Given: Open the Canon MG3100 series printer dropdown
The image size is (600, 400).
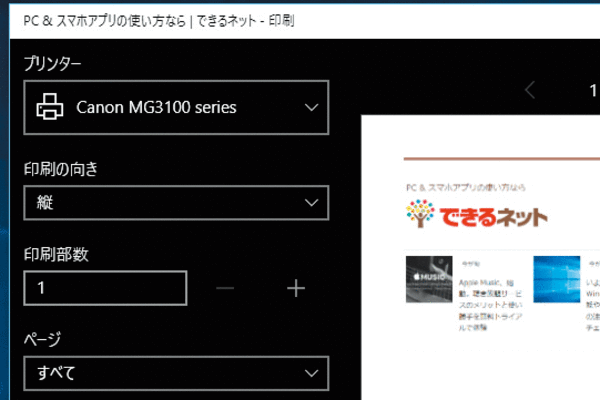Looking at the screenshot, I should tap(176, 108).
